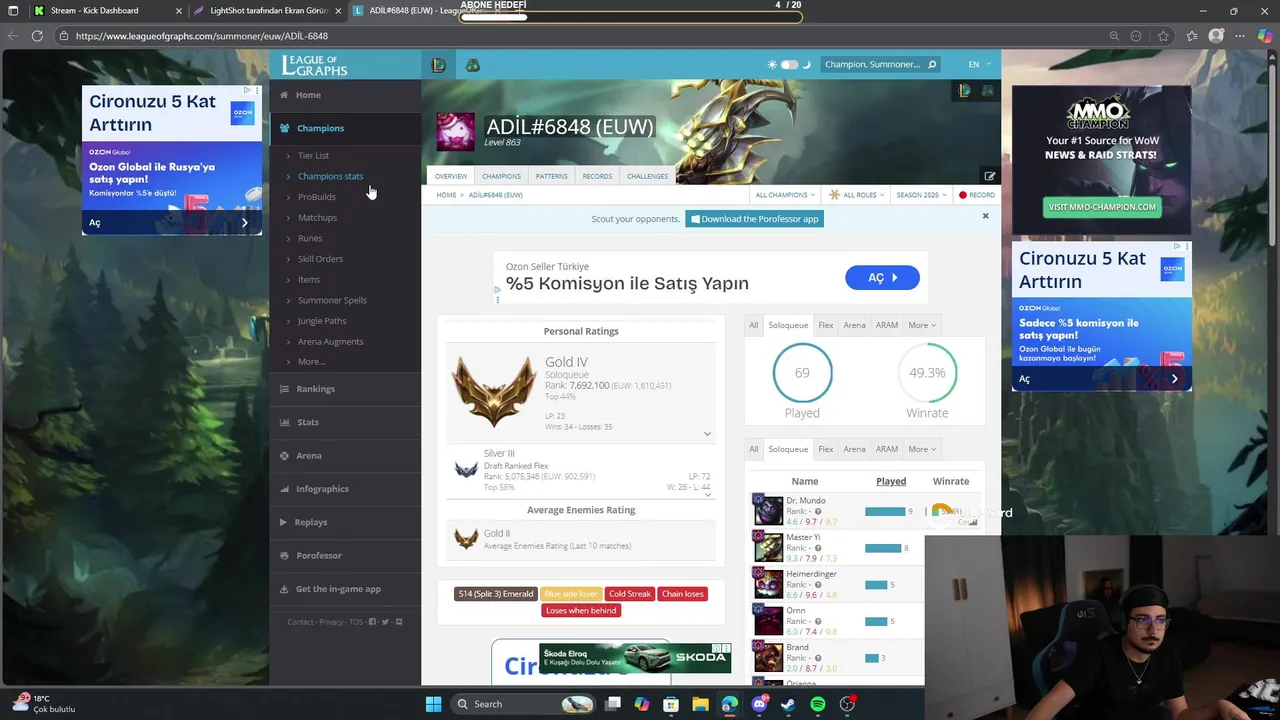Click the Aç button in Ozon ad

point(882,278)
